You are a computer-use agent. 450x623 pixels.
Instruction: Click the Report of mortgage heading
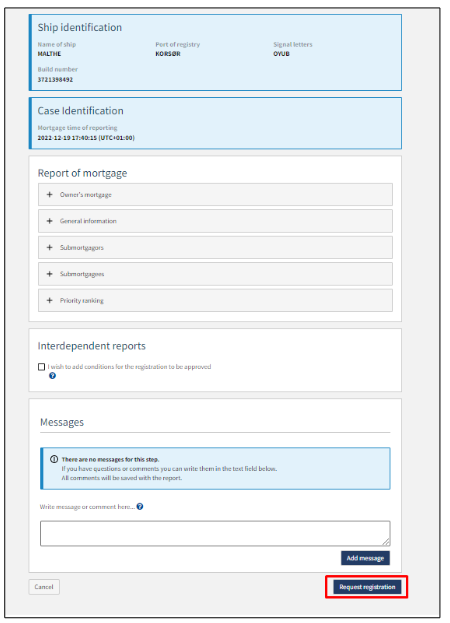83,173
